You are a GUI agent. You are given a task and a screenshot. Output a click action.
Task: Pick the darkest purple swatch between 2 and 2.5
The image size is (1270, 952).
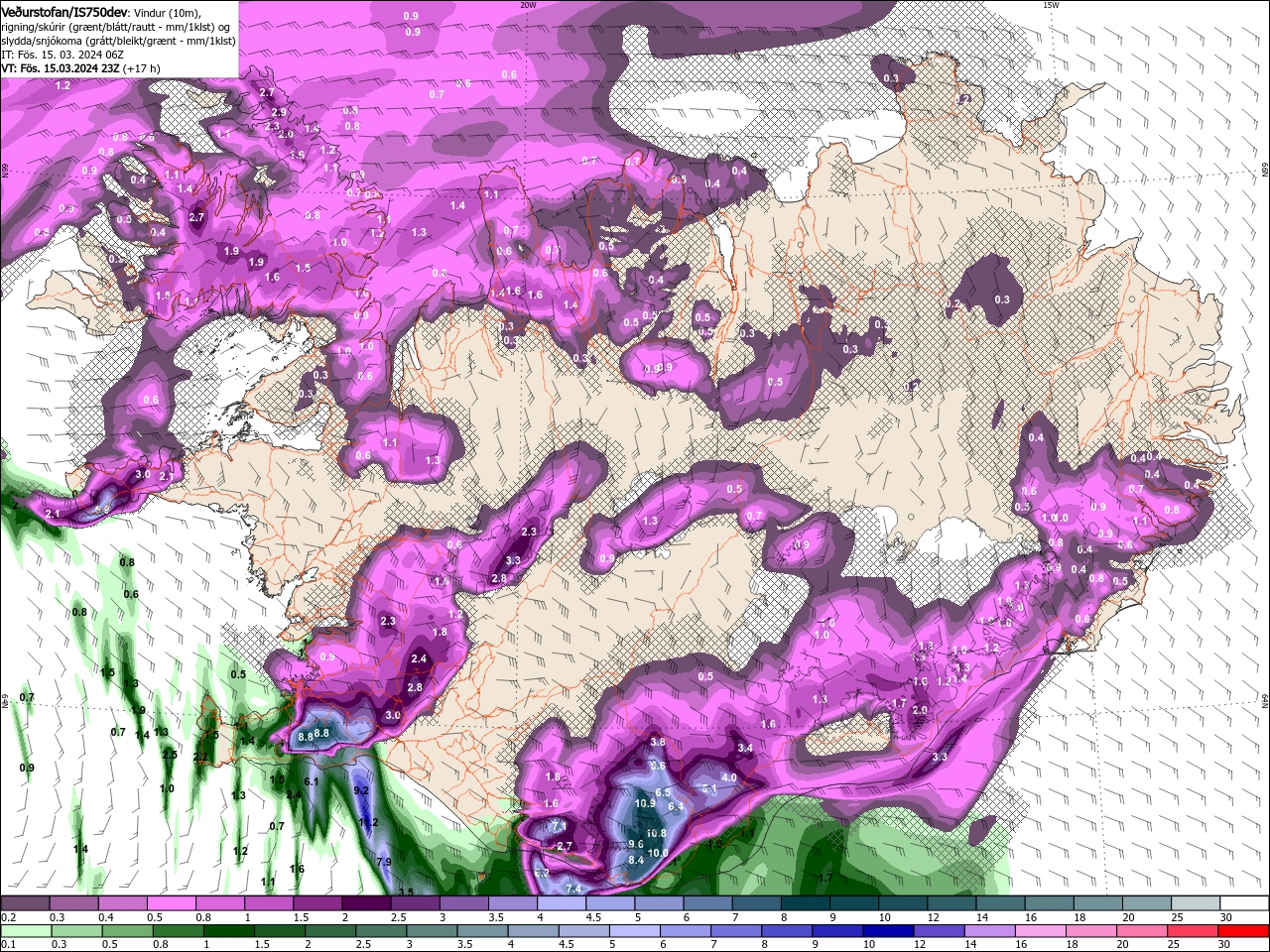click(366, 903)
